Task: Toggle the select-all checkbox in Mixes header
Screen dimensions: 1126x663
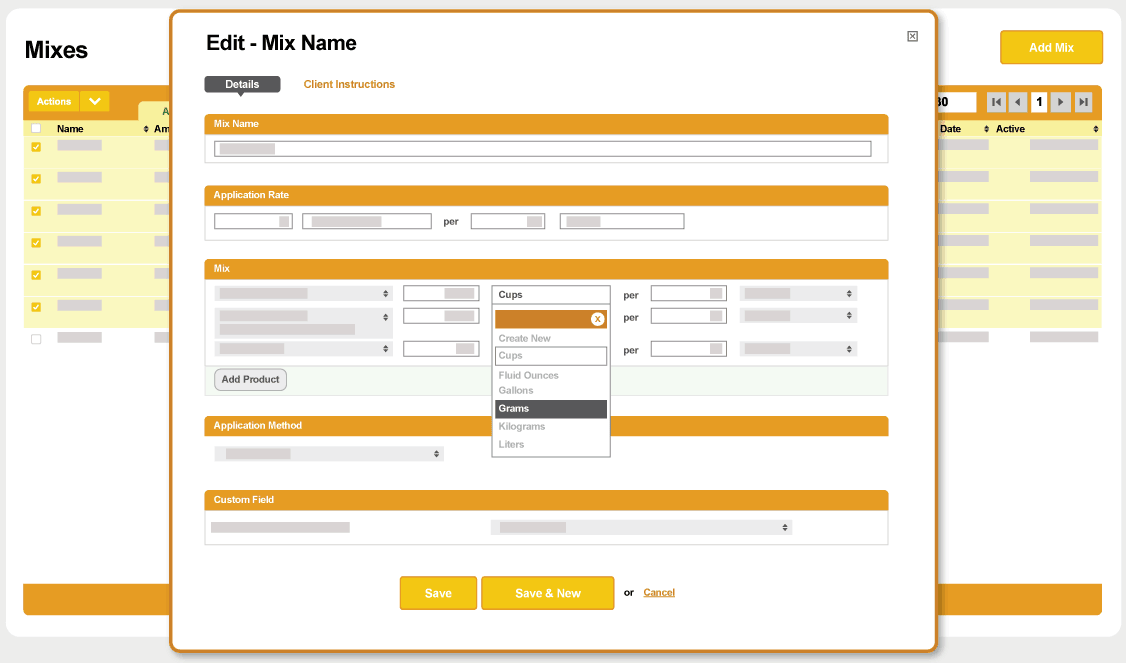Action: click(36, 129)
